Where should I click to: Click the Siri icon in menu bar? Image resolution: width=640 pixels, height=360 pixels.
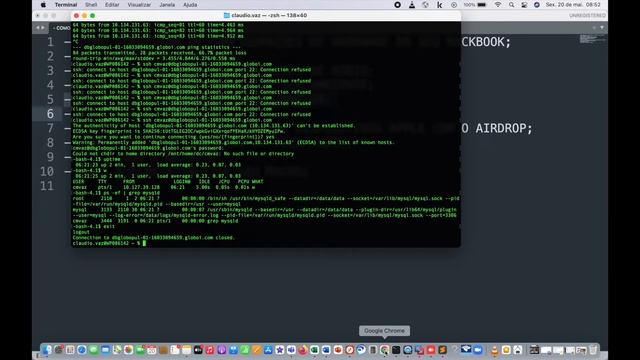click(537, 5)
